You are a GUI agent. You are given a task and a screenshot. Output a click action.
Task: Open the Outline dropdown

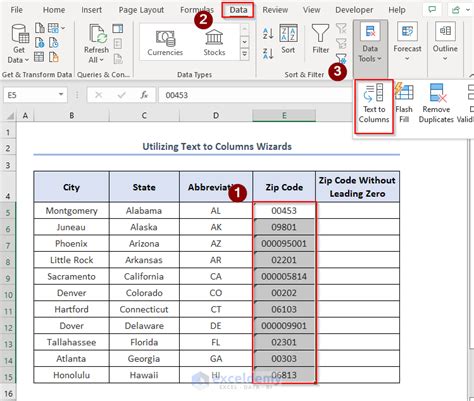tap(445, 42)
